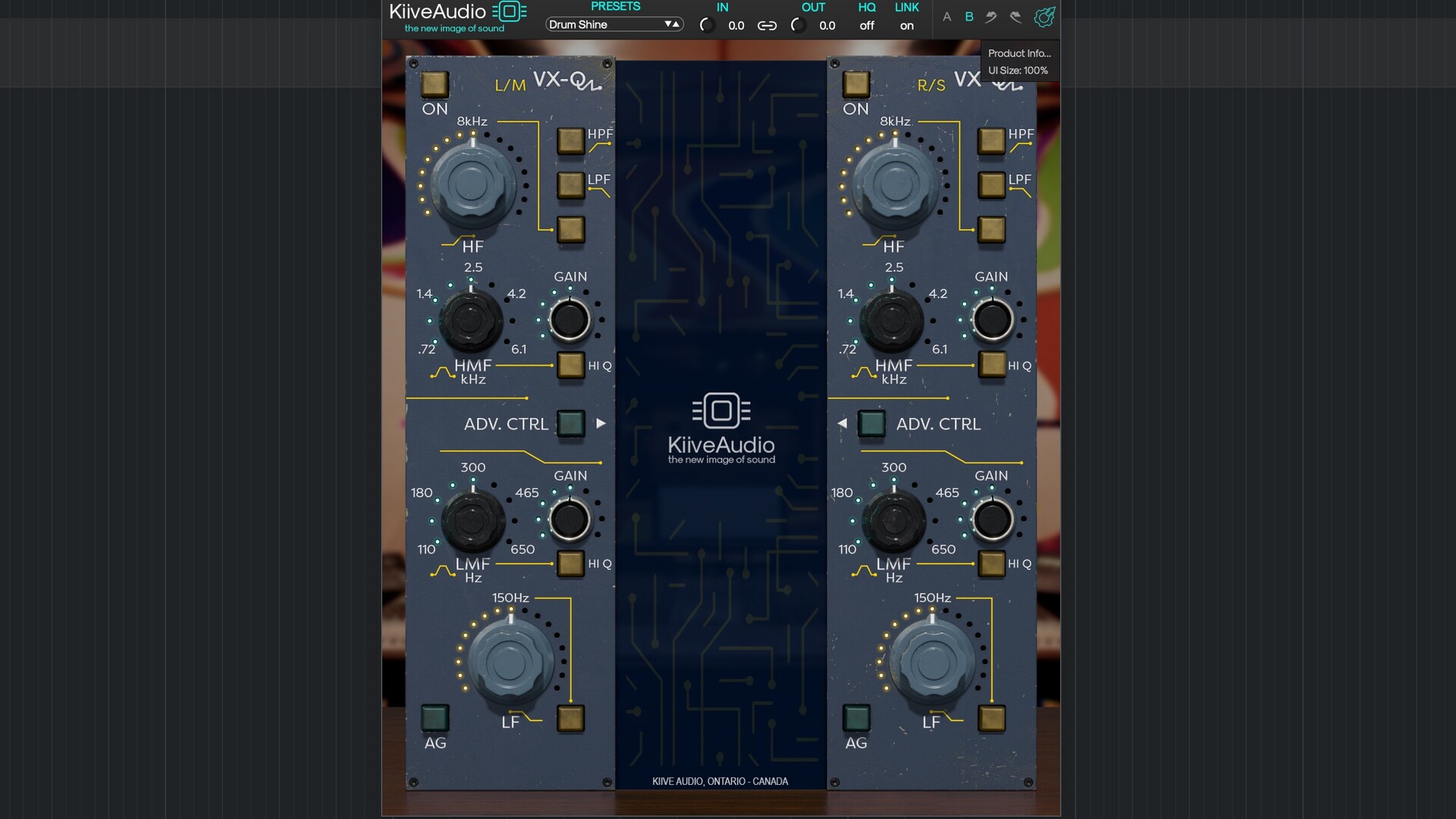Toggle the HQ off setting
The image size is (1456, 819).
pos(867,26)
